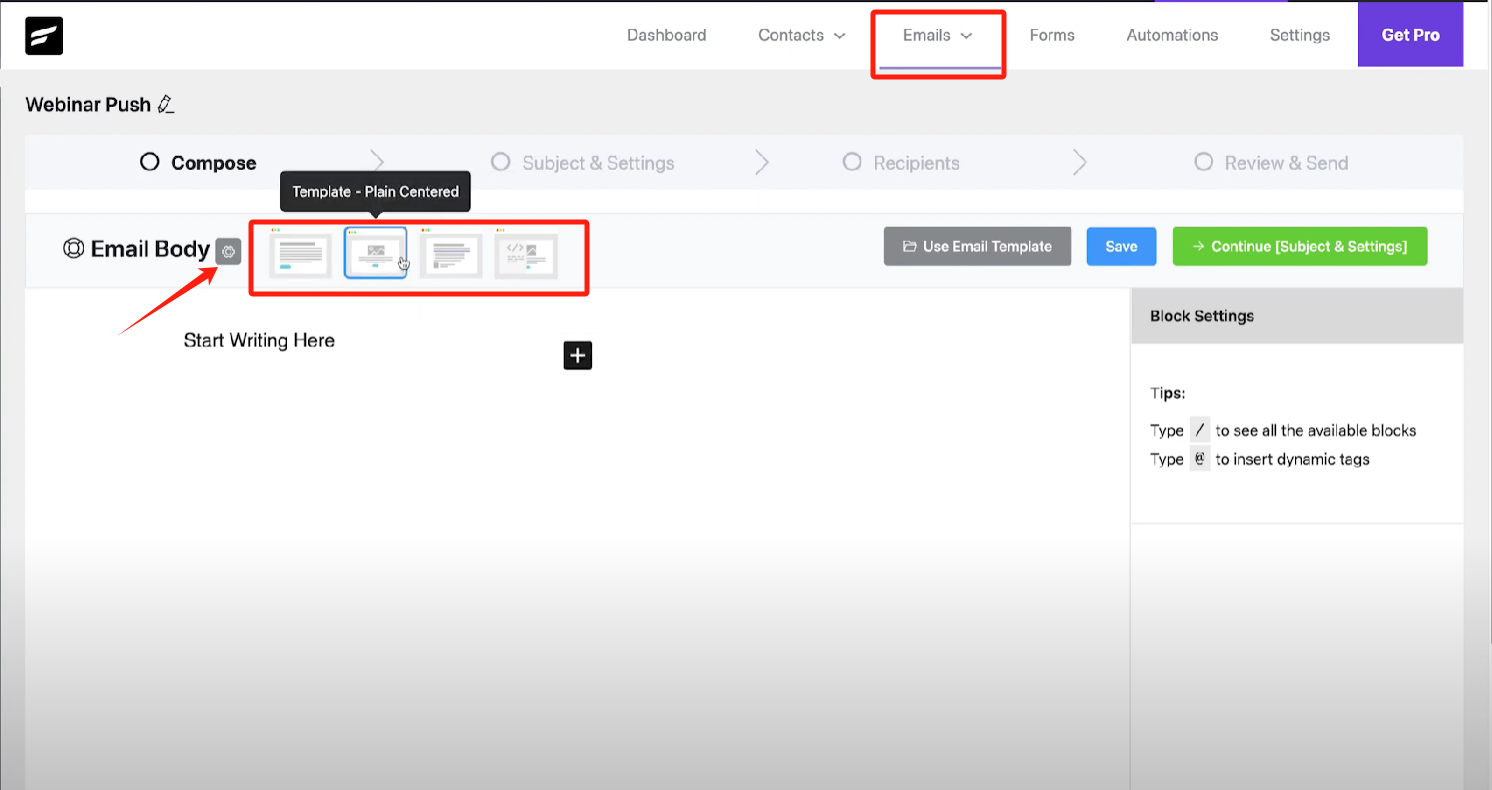
Task: Expand the Subject & Settings step
Action: pos(500,162)
